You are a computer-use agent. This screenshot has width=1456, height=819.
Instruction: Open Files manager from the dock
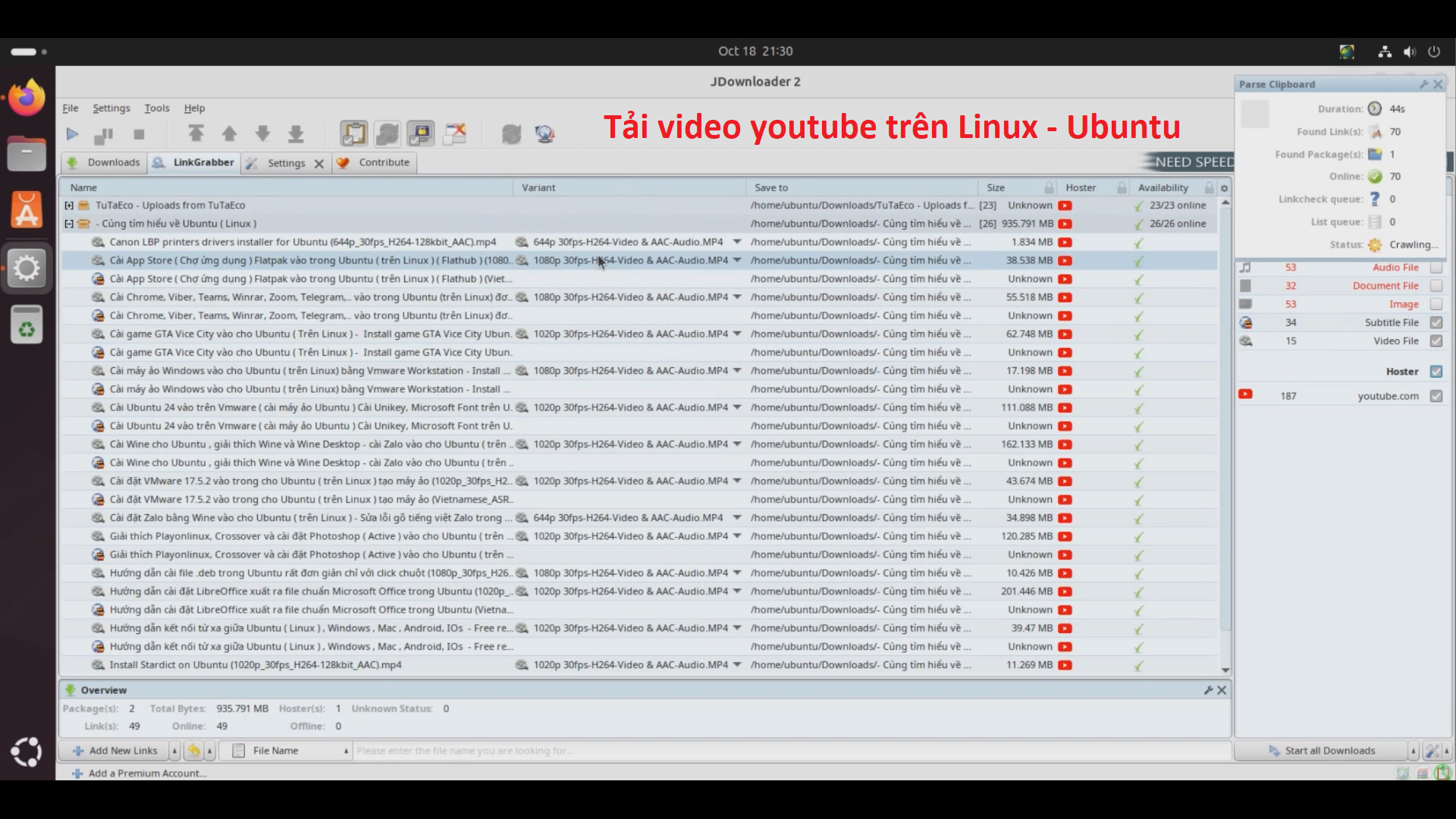pyautogui.click(x=27, y=154)
